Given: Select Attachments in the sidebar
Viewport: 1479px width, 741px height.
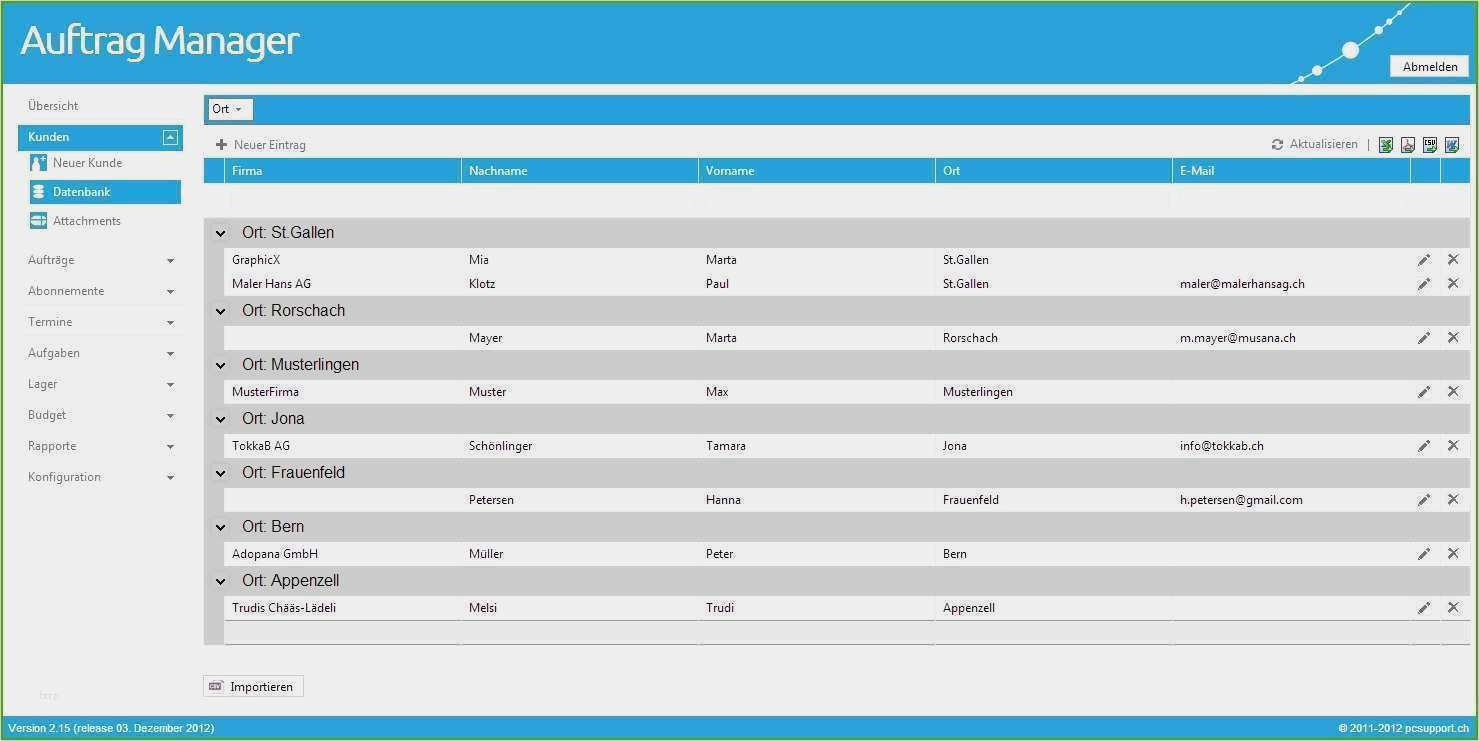Looking at the screenshot, I should 86,221.
